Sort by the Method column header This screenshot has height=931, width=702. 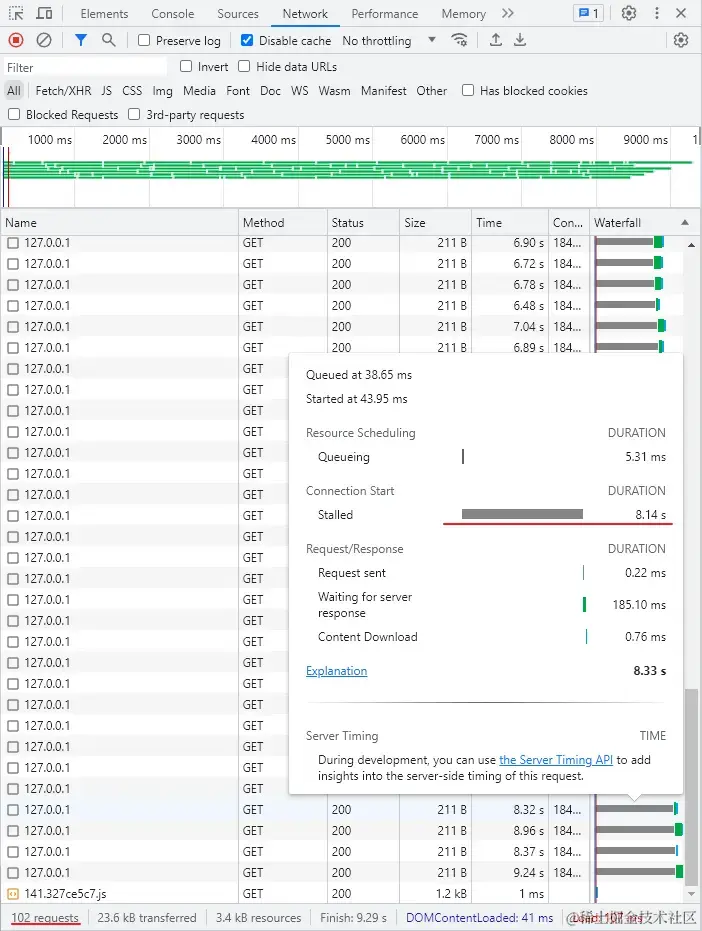pos(283,223)
